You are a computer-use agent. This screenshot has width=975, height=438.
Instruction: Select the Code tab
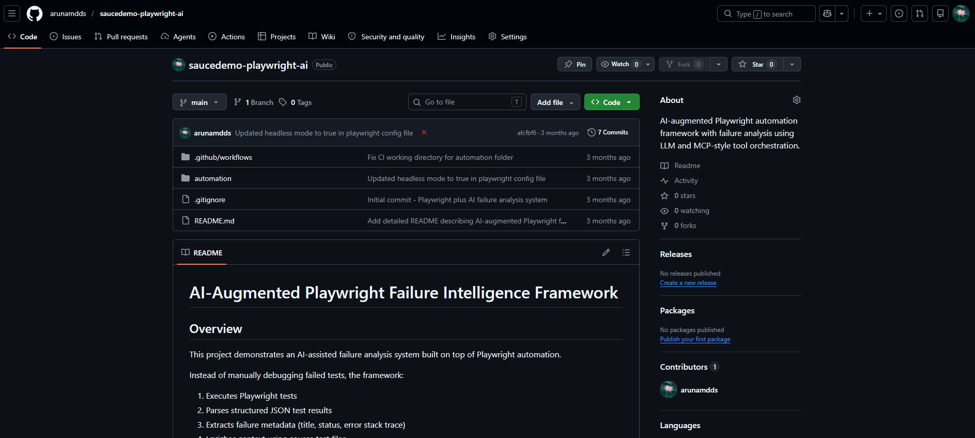(23, 37)
